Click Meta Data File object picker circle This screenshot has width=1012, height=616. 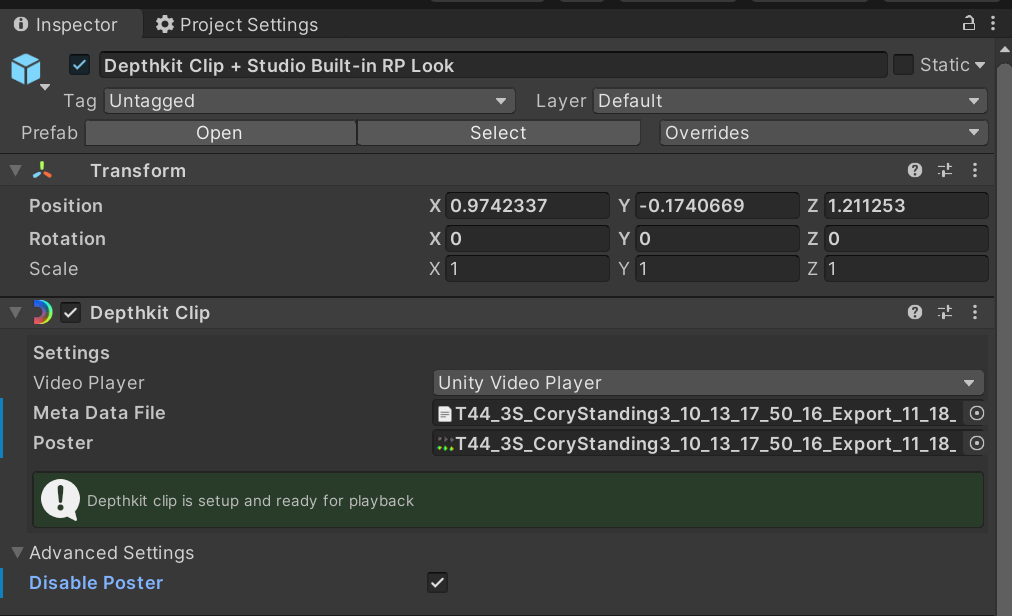(976, 413)
